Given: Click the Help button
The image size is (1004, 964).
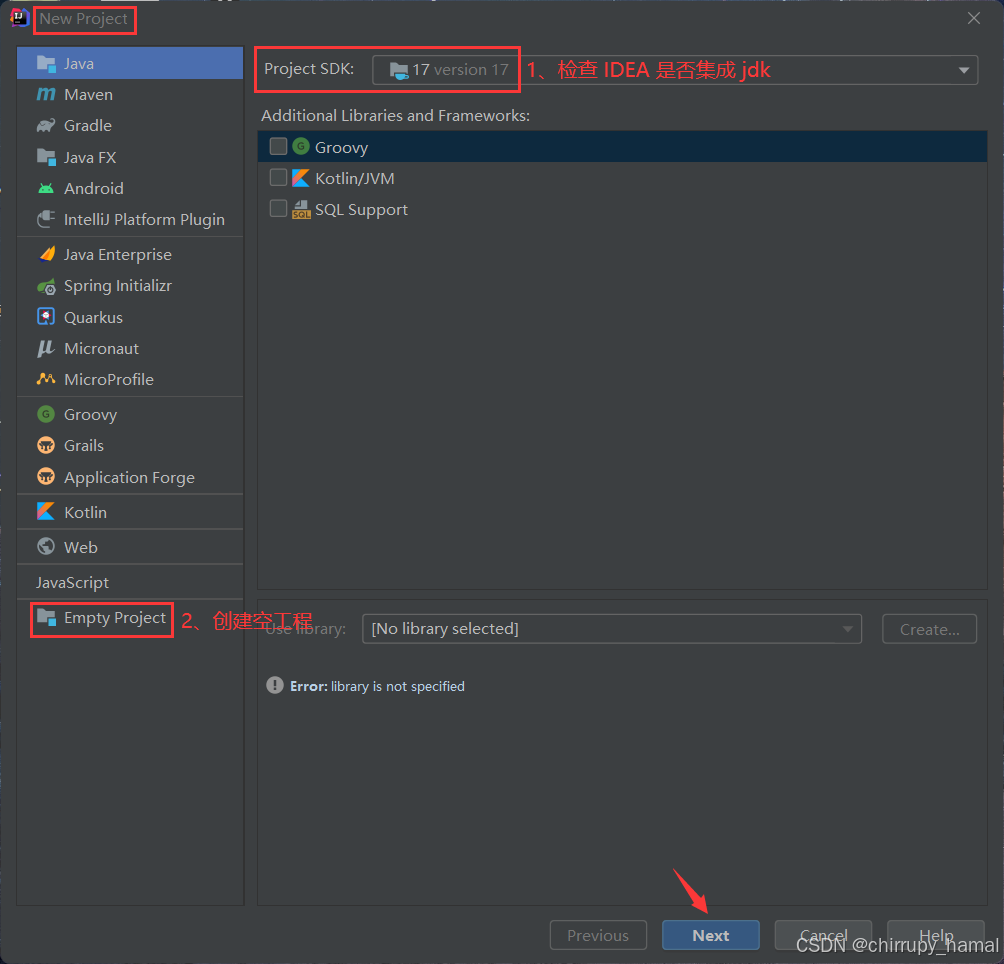Looking at the screenshot, I should pos(936,935).
